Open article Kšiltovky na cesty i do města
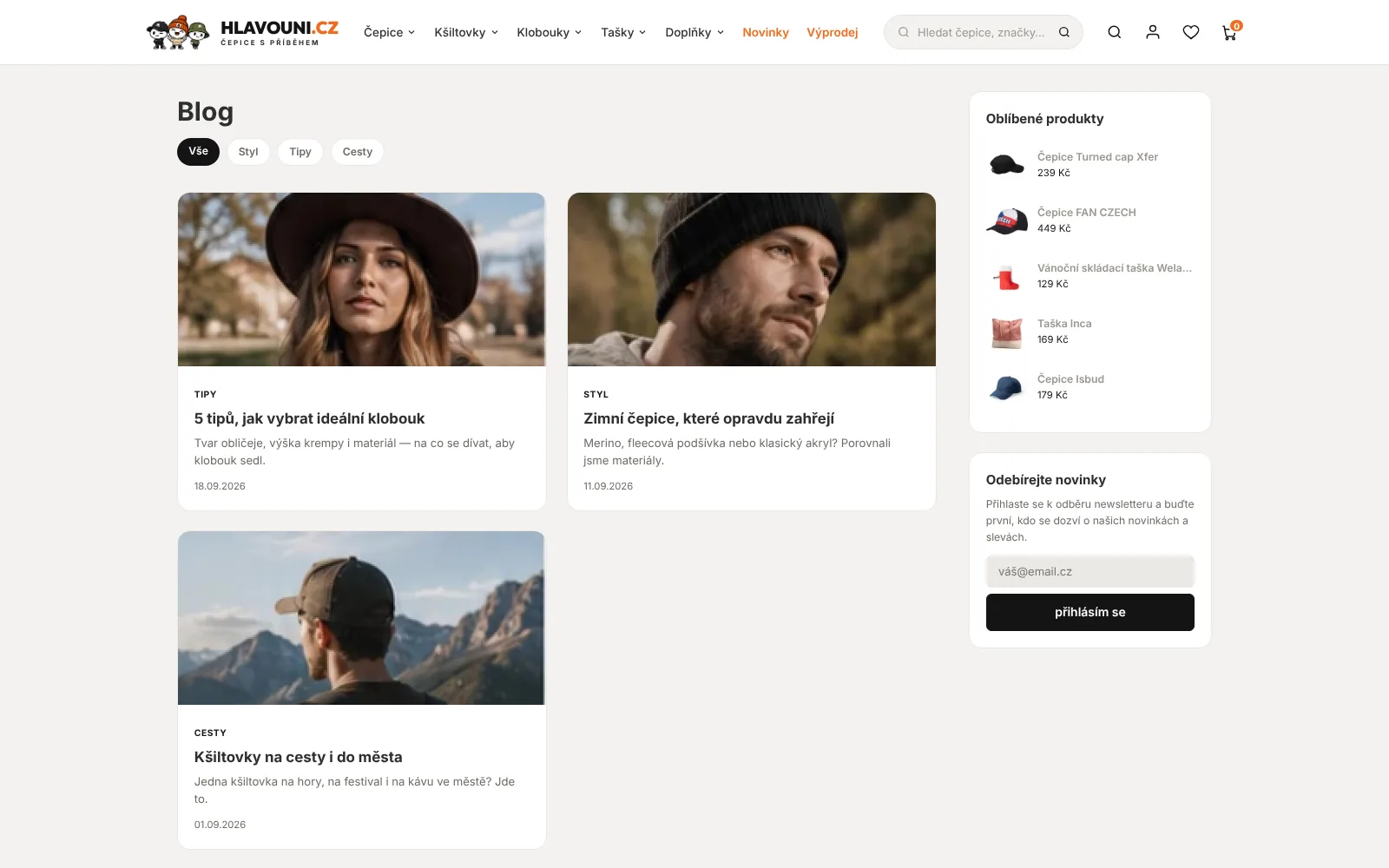 (299, 757)
